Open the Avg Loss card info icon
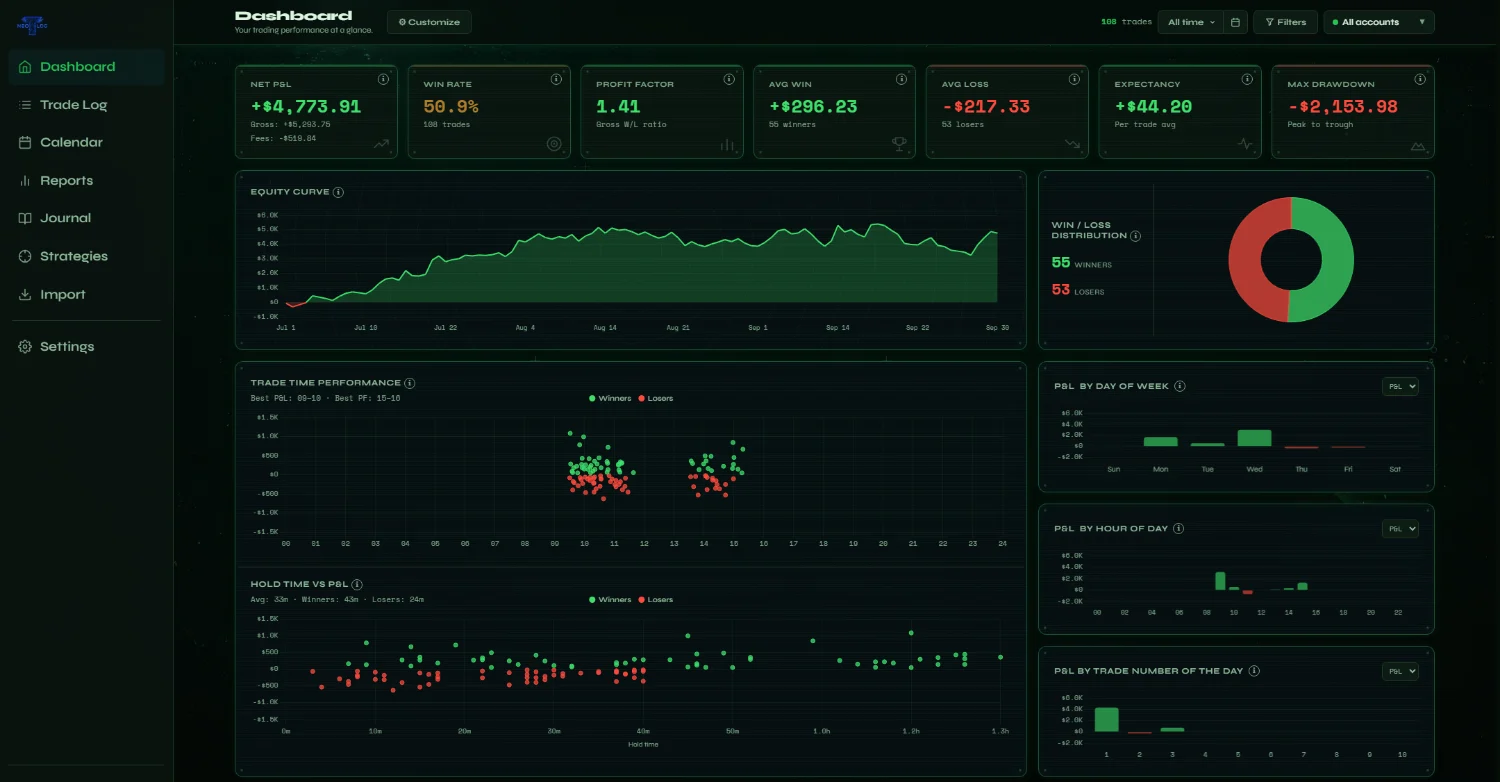1500x782 pixels. click(x=1074, y=79)
